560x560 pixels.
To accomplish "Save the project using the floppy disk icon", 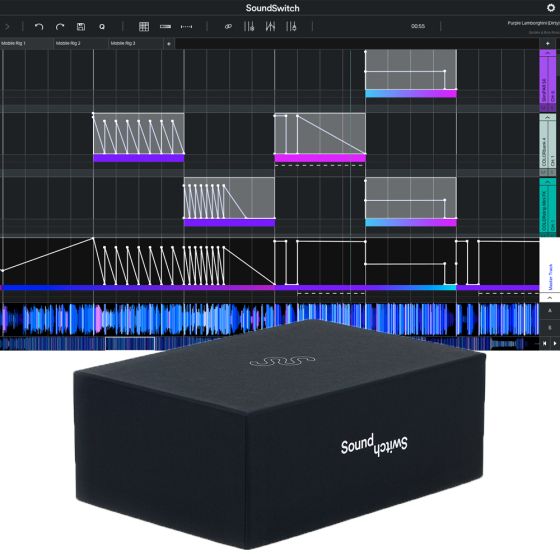I will (81, 27).
